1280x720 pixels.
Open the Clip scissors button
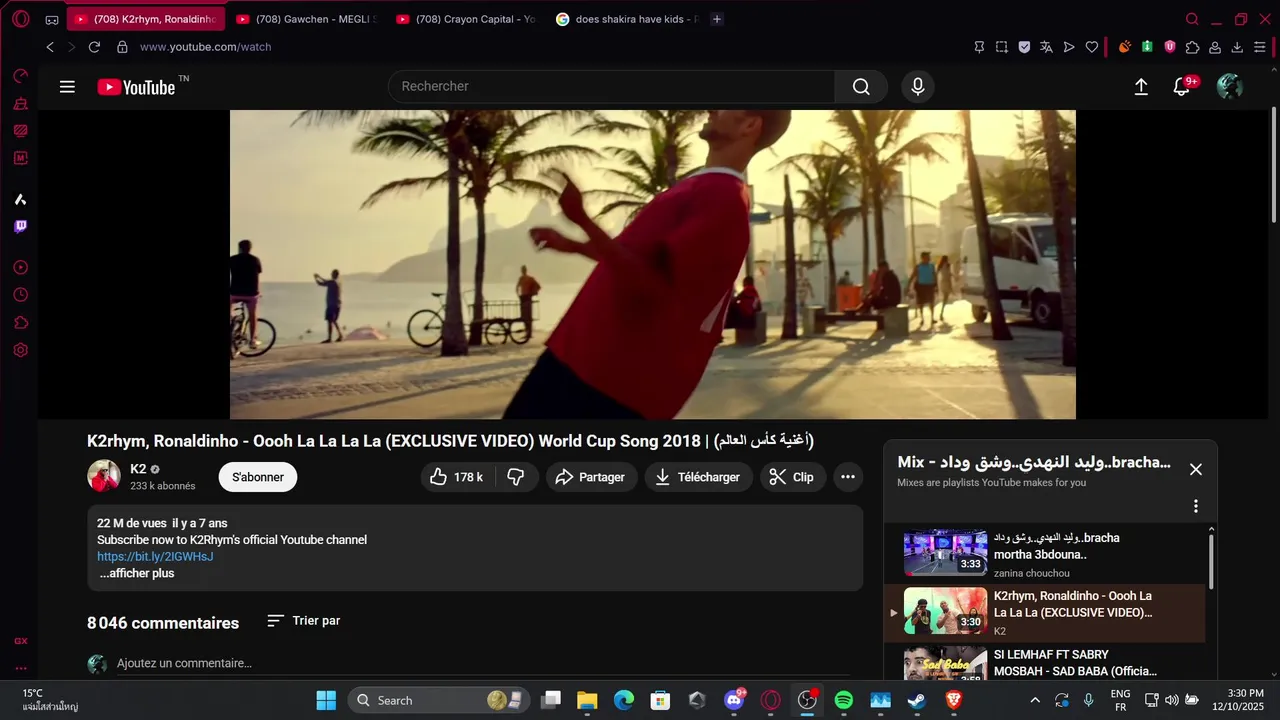[792, 477]
